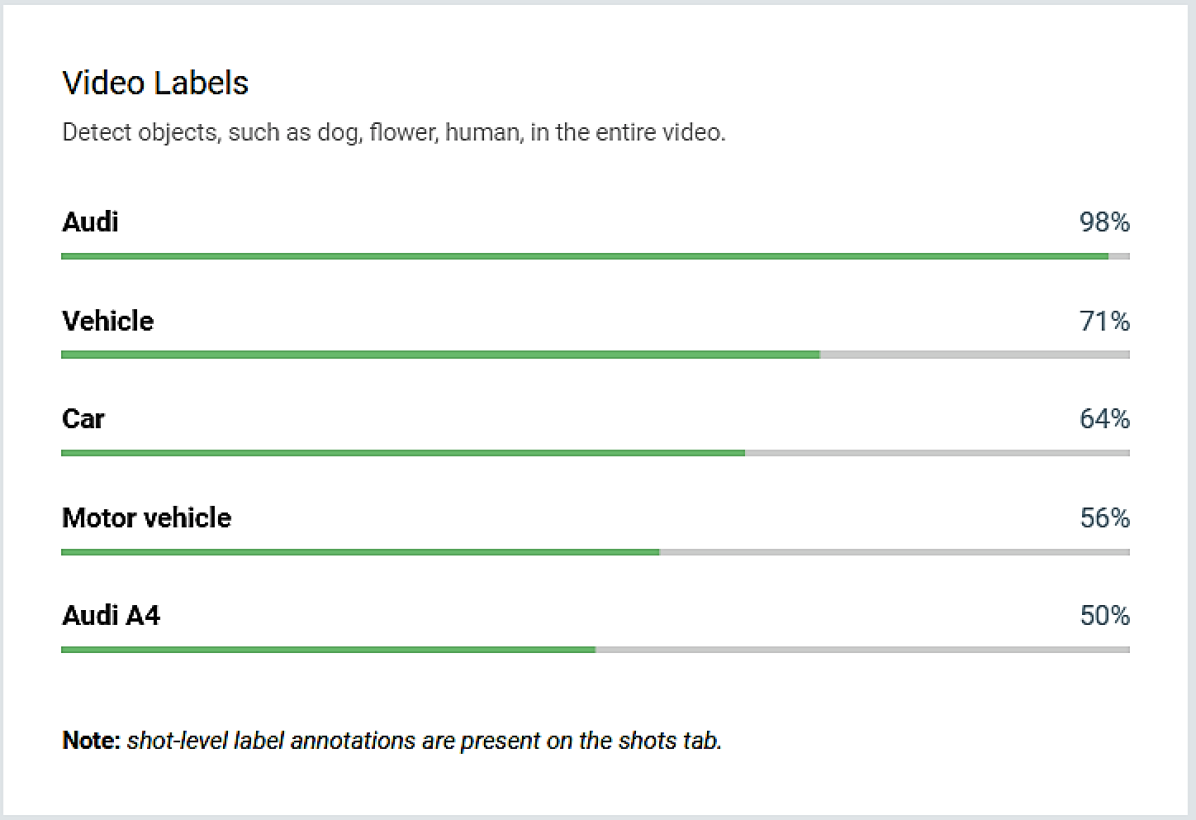Click the 56% confidence value
This screenshot has height=820, width=1196.
pyautogui.click(x=1104, y=518)
